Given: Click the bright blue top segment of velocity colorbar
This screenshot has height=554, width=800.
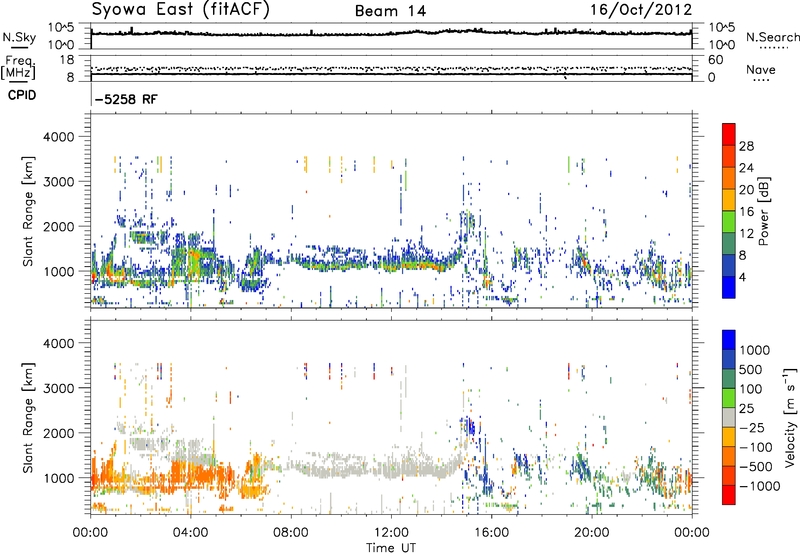Looking at the screenshot, I should tap(729, 340).
